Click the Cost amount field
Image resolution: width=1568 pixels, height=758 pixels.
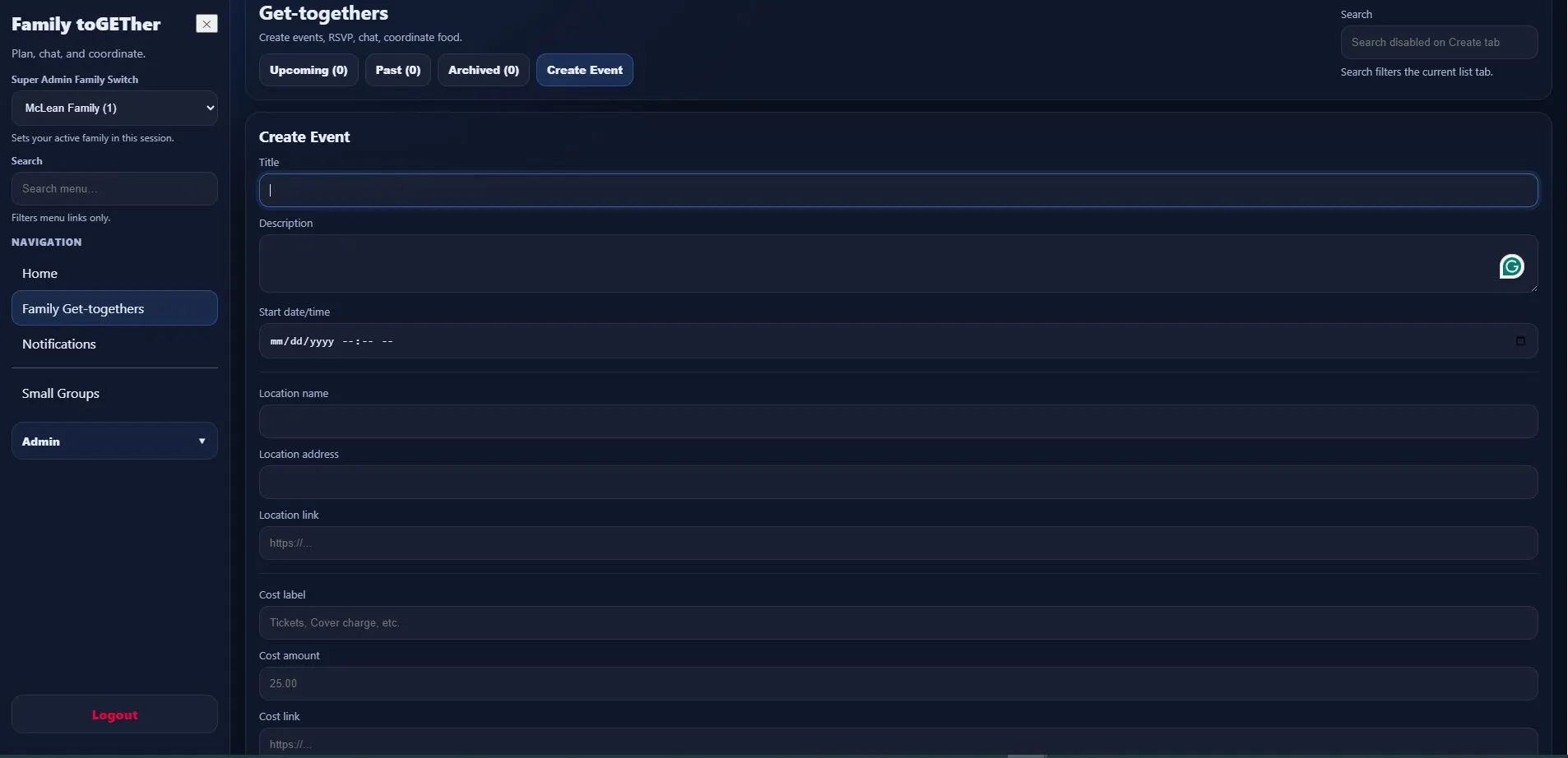(x=897, y=684)
